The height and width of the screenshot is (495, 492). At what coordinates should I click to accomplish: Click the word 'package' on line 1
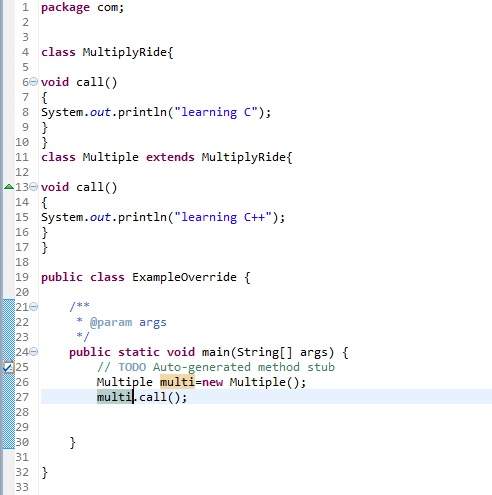tap(65, 8)
